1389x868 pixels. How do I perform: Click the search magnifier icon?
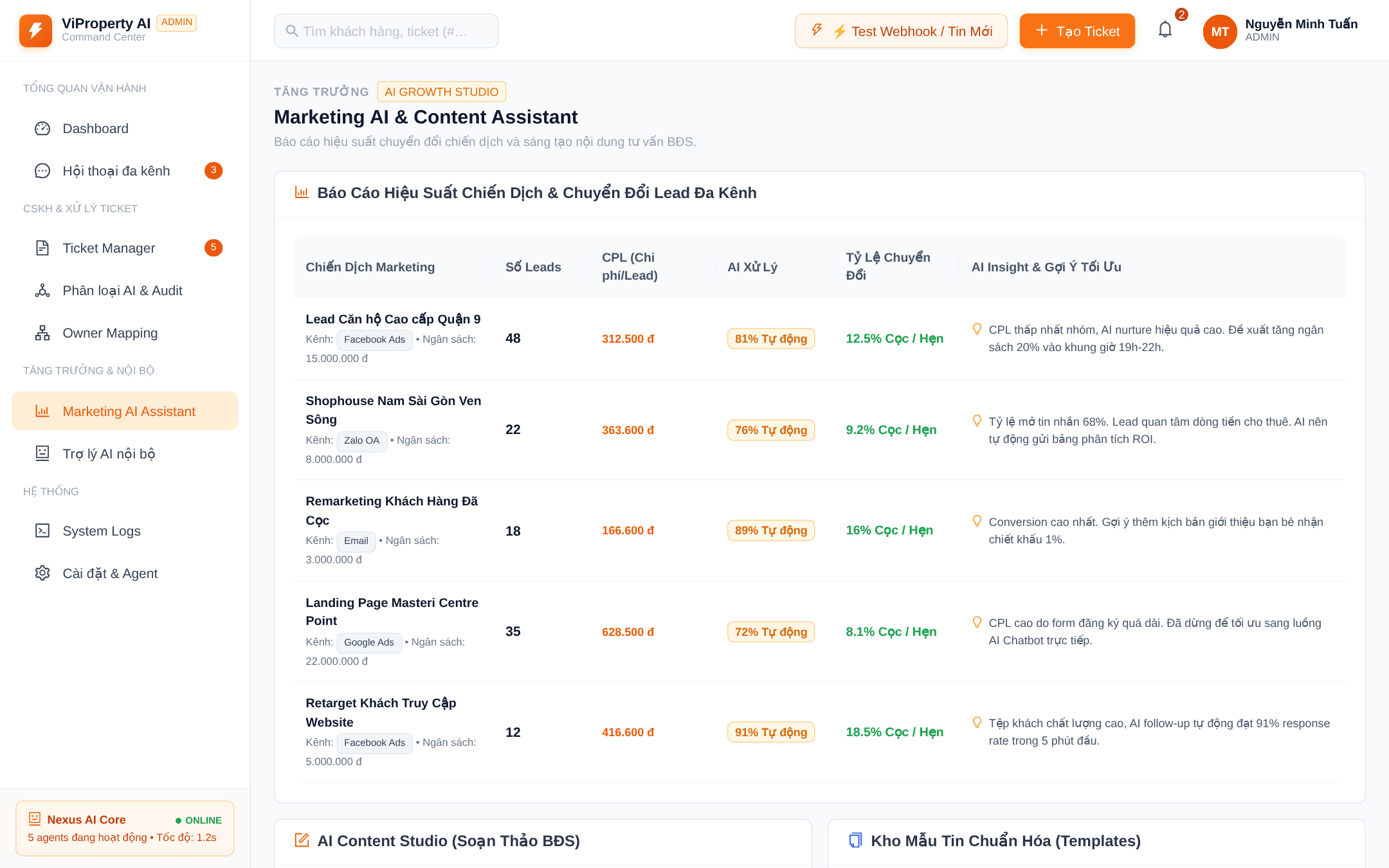[x=292, y=31]
